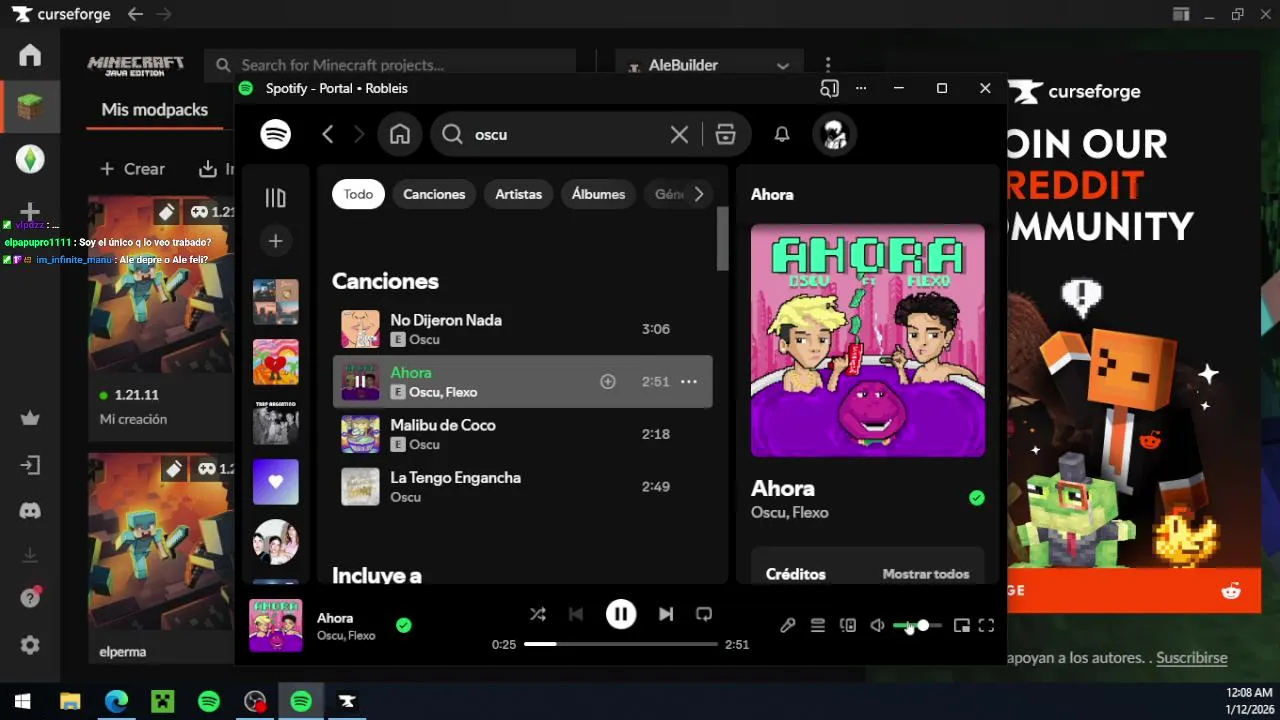Click the Spotify results scrollbar
Image resolution: width=1280 pixels, height=720 pixels.
723,238
